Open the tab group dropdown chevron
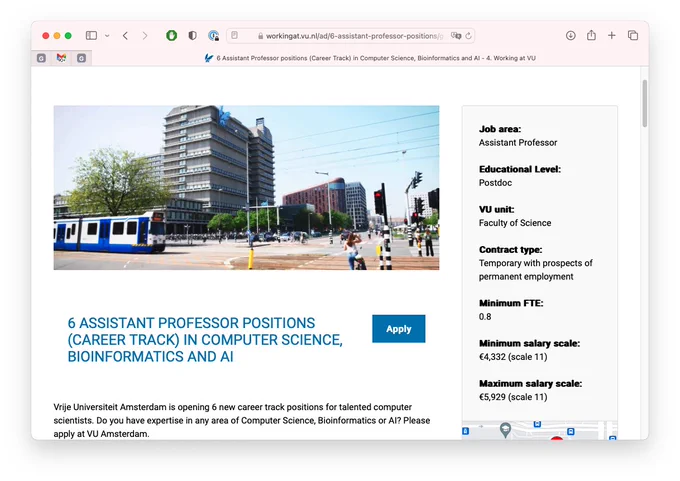The width and height of the screenshot is (680, 481). coord(107,36)
